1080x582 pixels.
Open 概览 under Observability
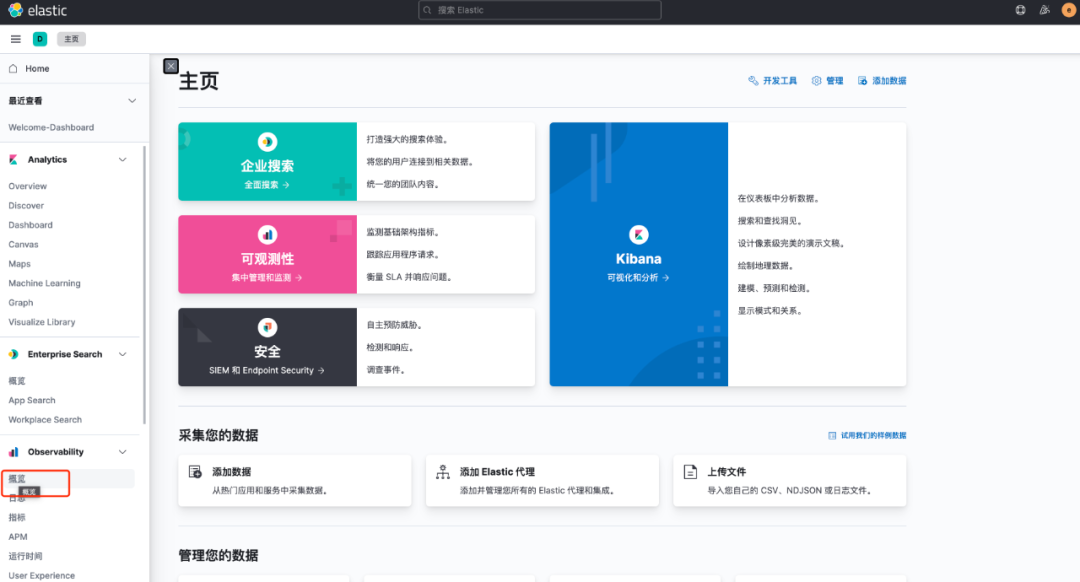17,479
